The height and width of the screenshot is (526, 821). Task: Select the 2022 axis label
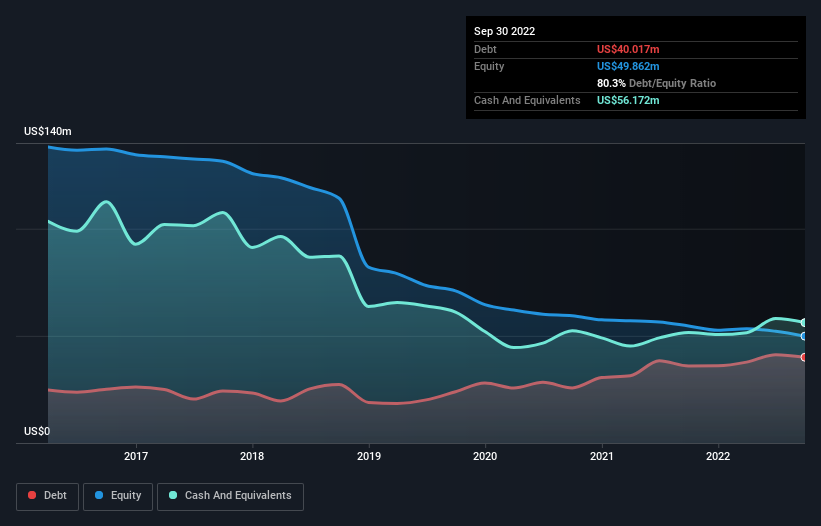click(718, 456)
